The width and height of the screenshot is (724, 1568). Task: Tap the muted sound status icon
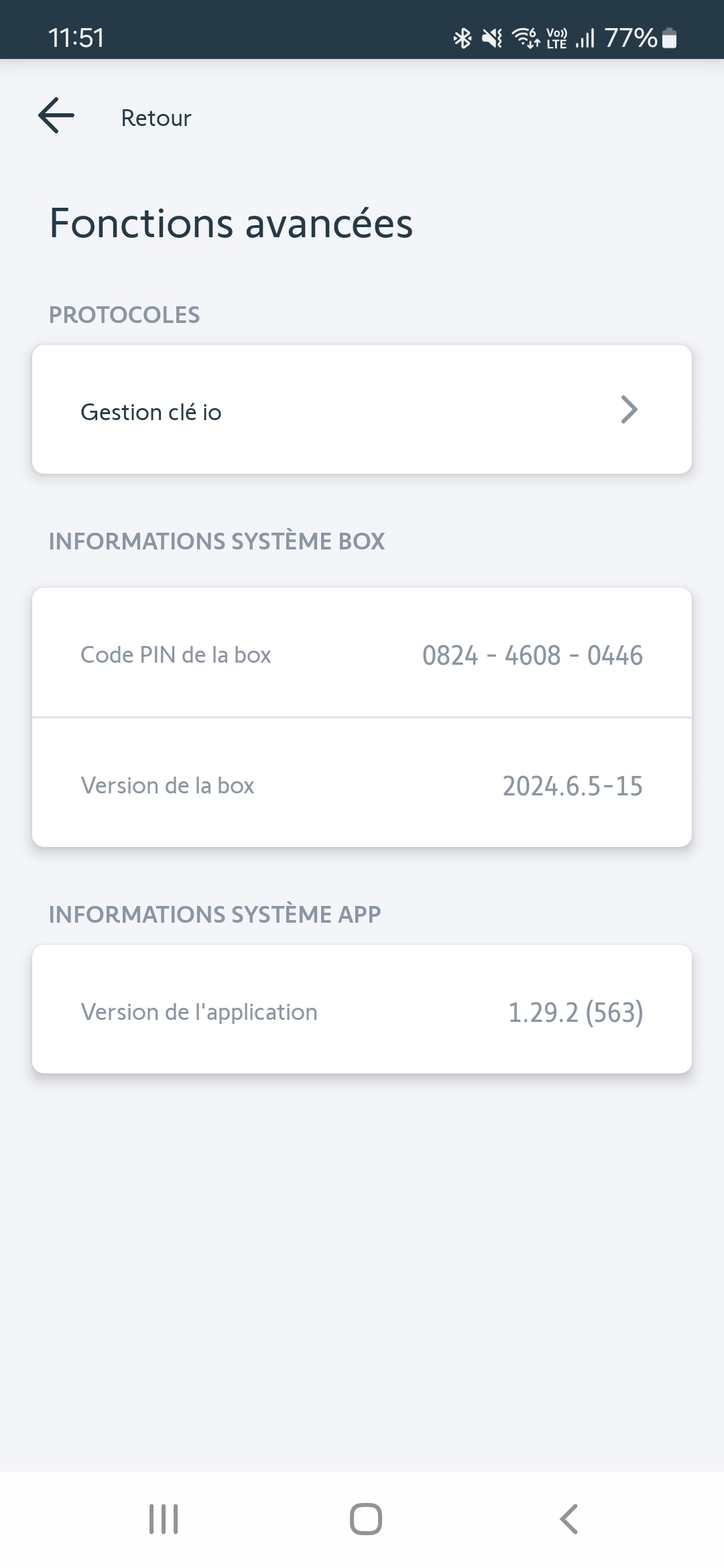pos(492,38)
